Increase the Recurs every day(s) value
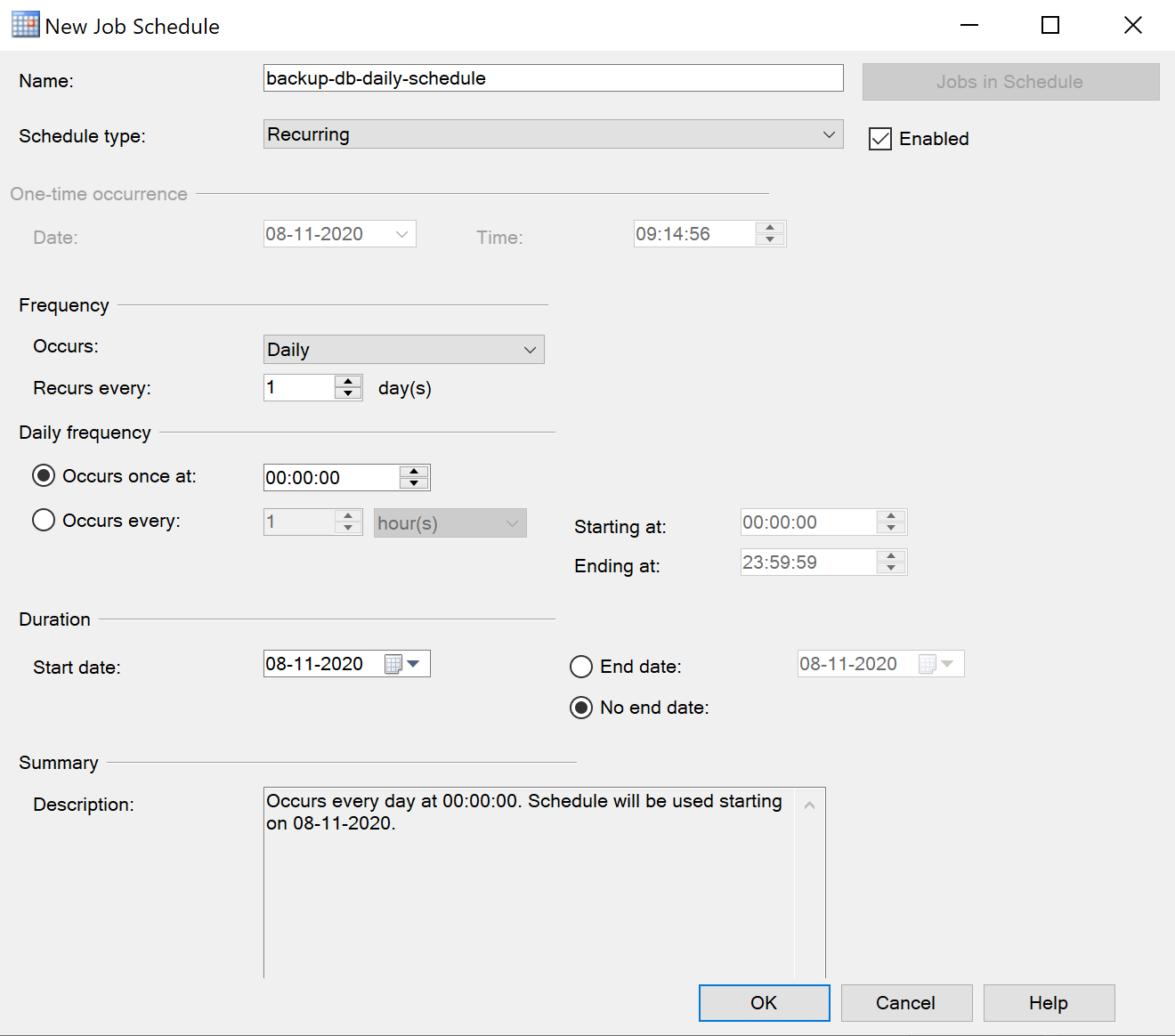Image resolution: width=1175 pixels, height=1036 pixels. pyautogui.click(x=348, y=382)
